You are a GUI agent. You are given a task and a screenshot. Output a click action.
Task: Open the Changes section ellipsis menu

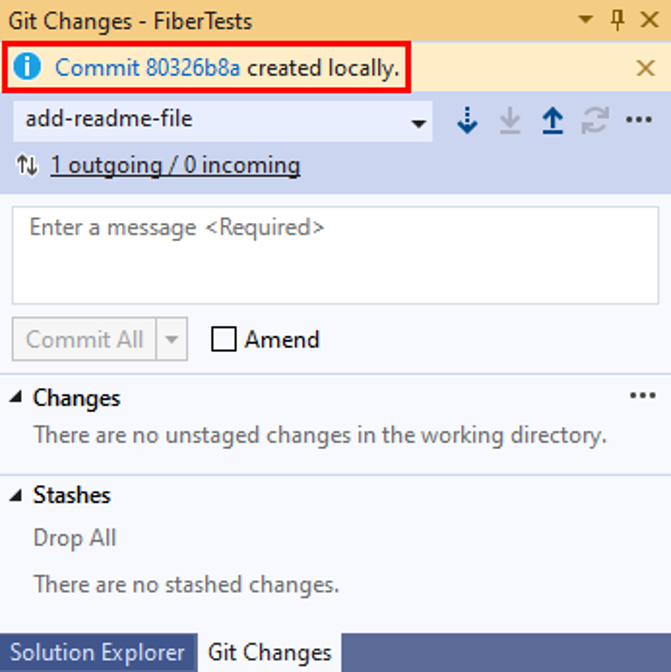(x=643, y=396)
